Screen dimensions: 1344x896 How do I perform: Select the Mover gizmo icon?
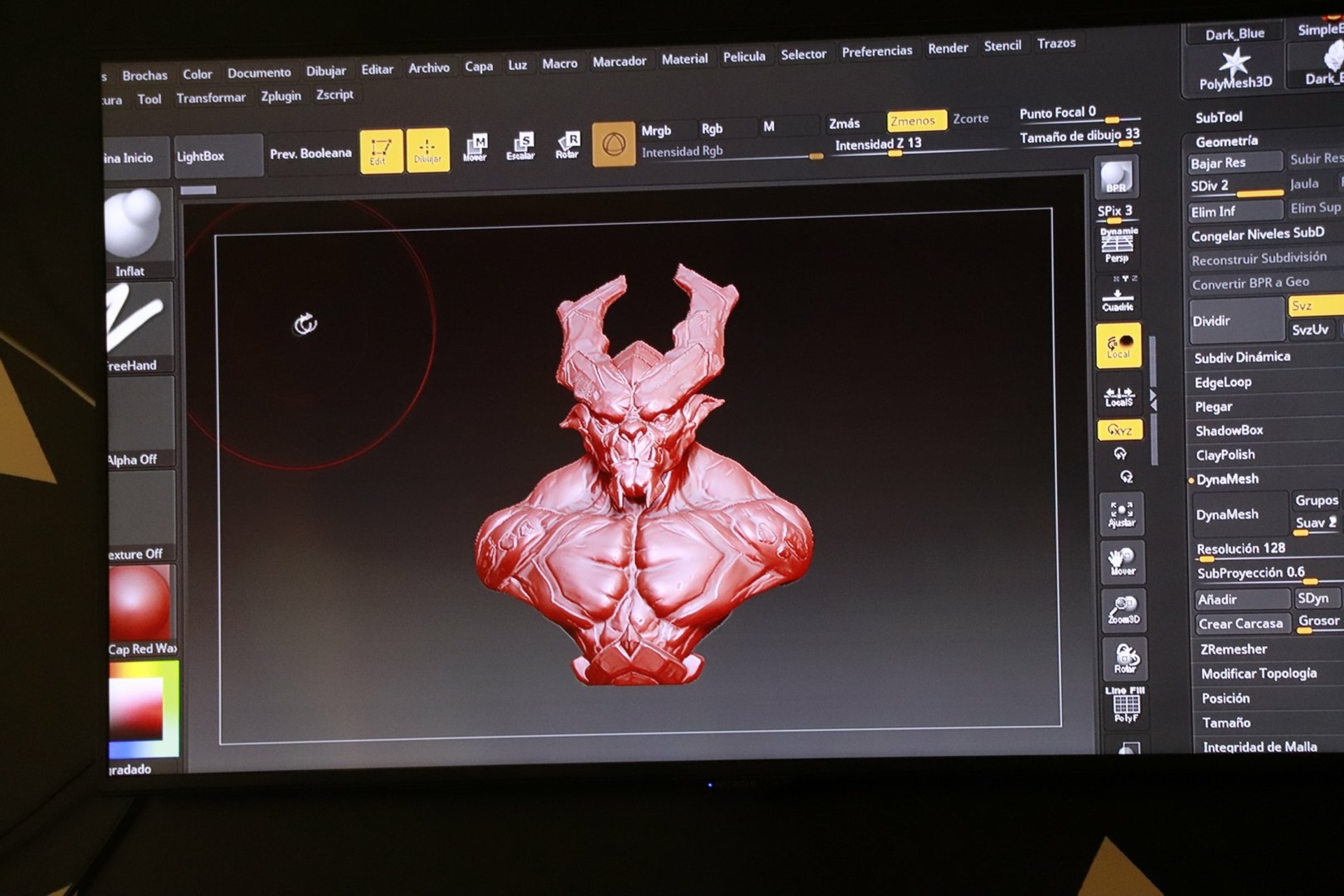pos(475,147)
